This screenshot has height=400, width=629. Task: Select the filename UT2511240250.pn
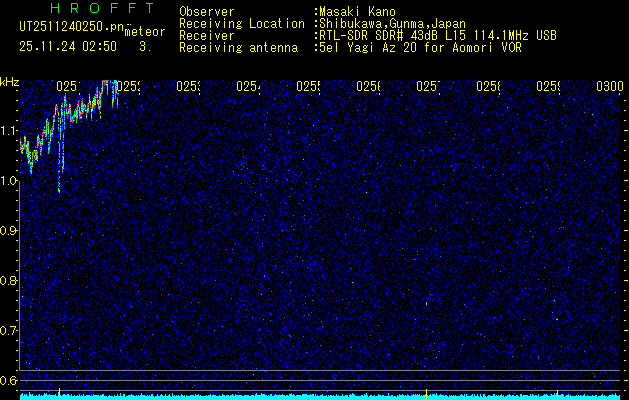pyautogui.click(x=72, y=27)
